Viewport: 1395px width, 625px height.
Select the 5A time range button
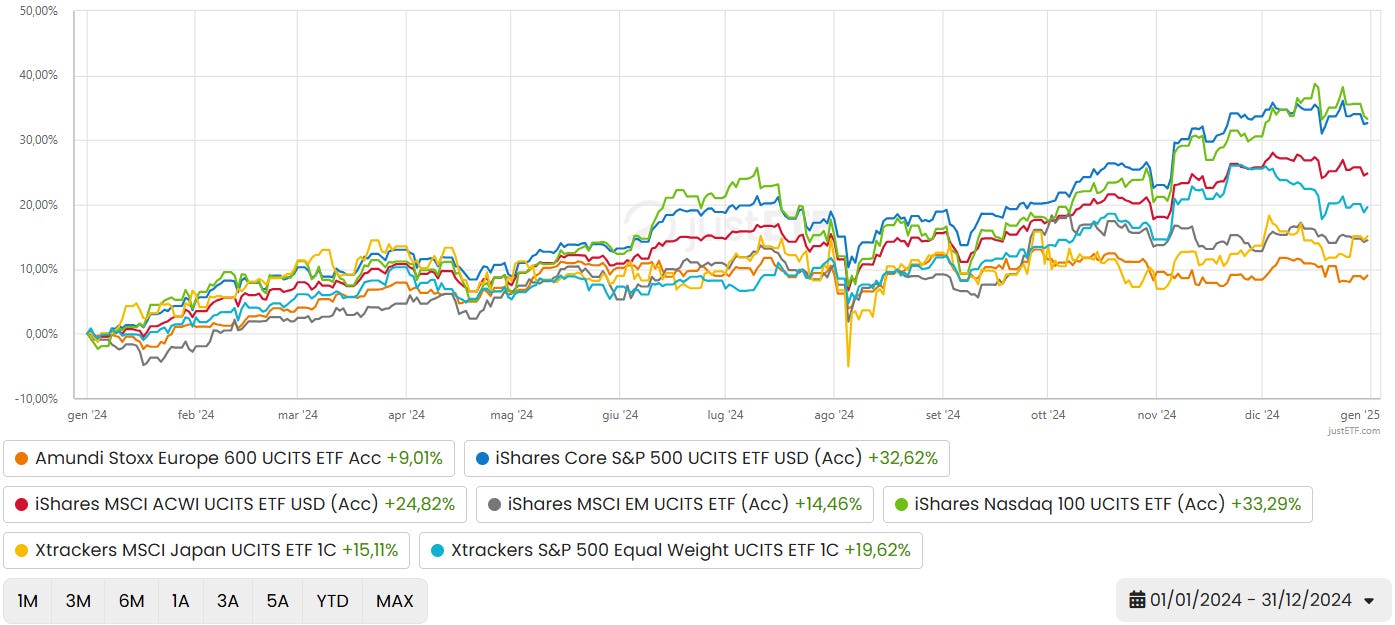point(278,601)
